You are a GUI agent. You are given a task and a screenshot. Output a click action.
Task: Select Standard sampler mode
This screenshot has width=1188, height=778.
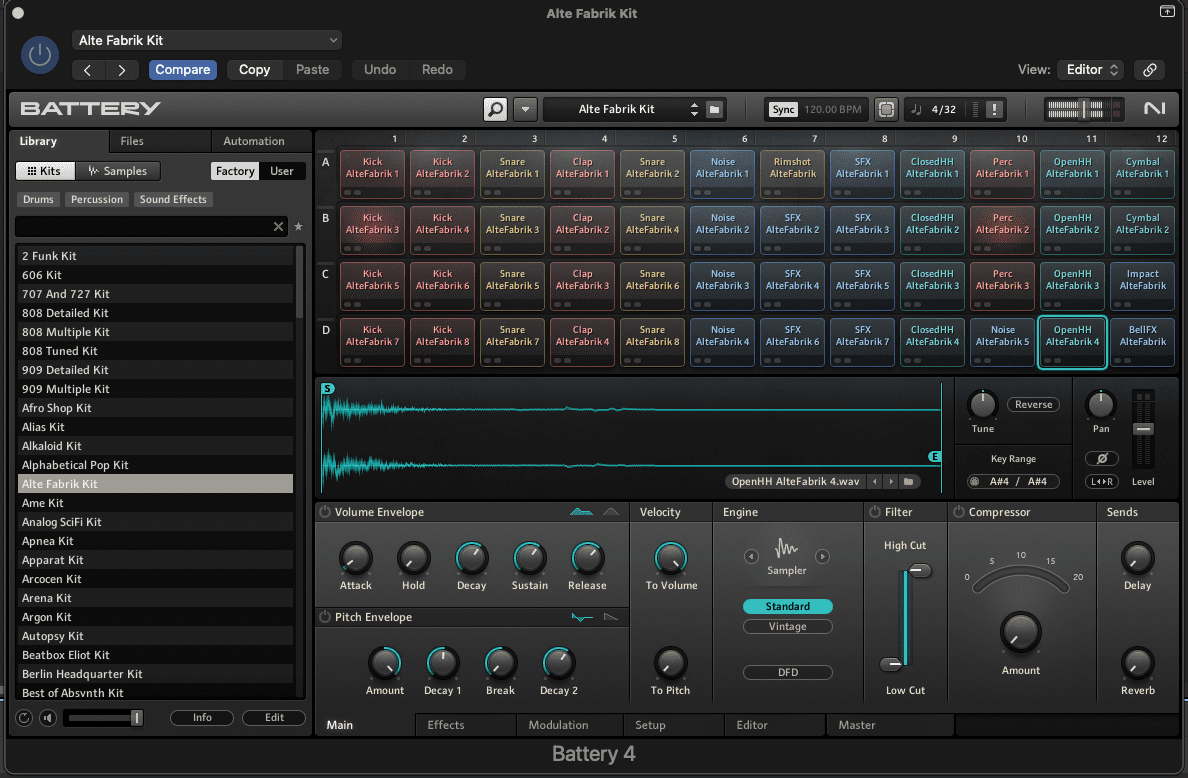click(x=787, y=606)
